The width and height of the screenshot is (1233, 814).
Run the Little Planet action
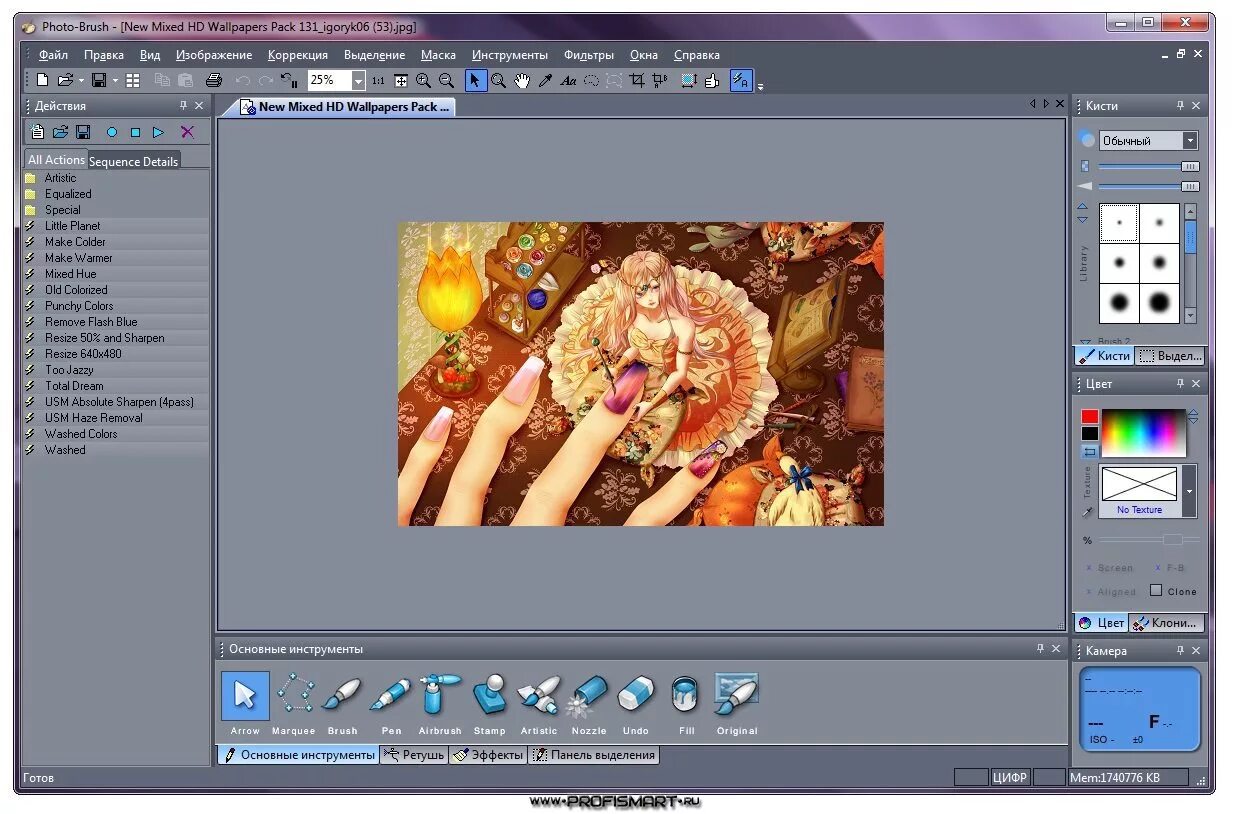[x=116, y=226]
